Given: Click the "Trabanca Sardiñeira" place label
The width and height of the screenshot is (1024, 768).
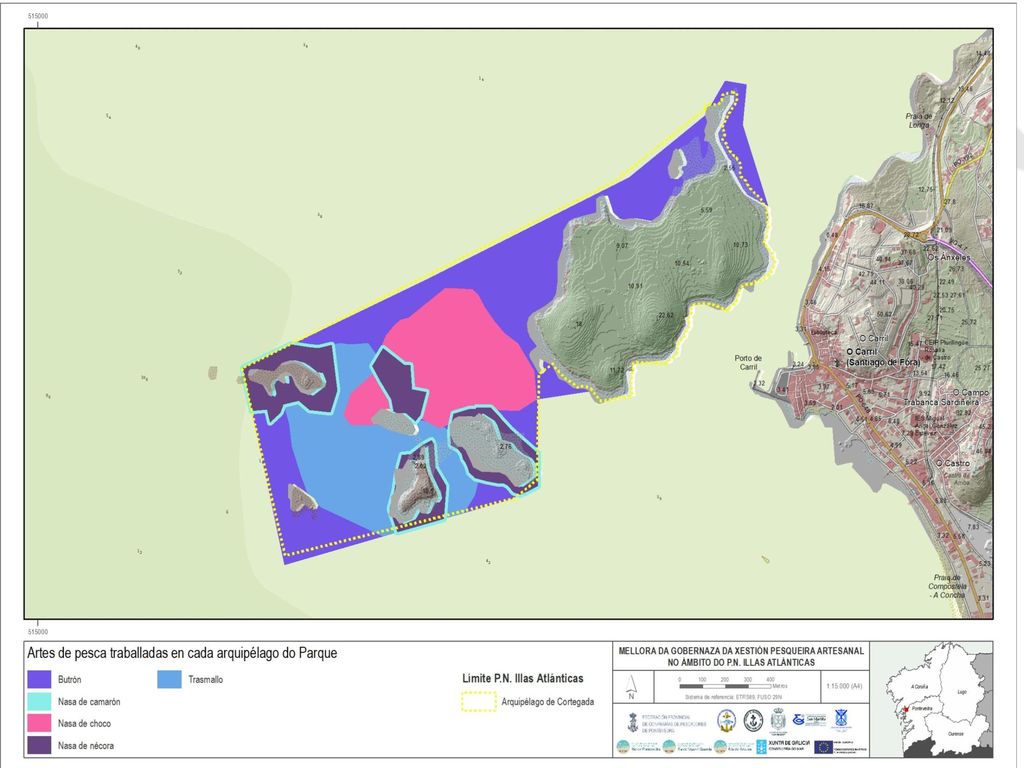Looking at the screenshot, I should coord(941,402).
